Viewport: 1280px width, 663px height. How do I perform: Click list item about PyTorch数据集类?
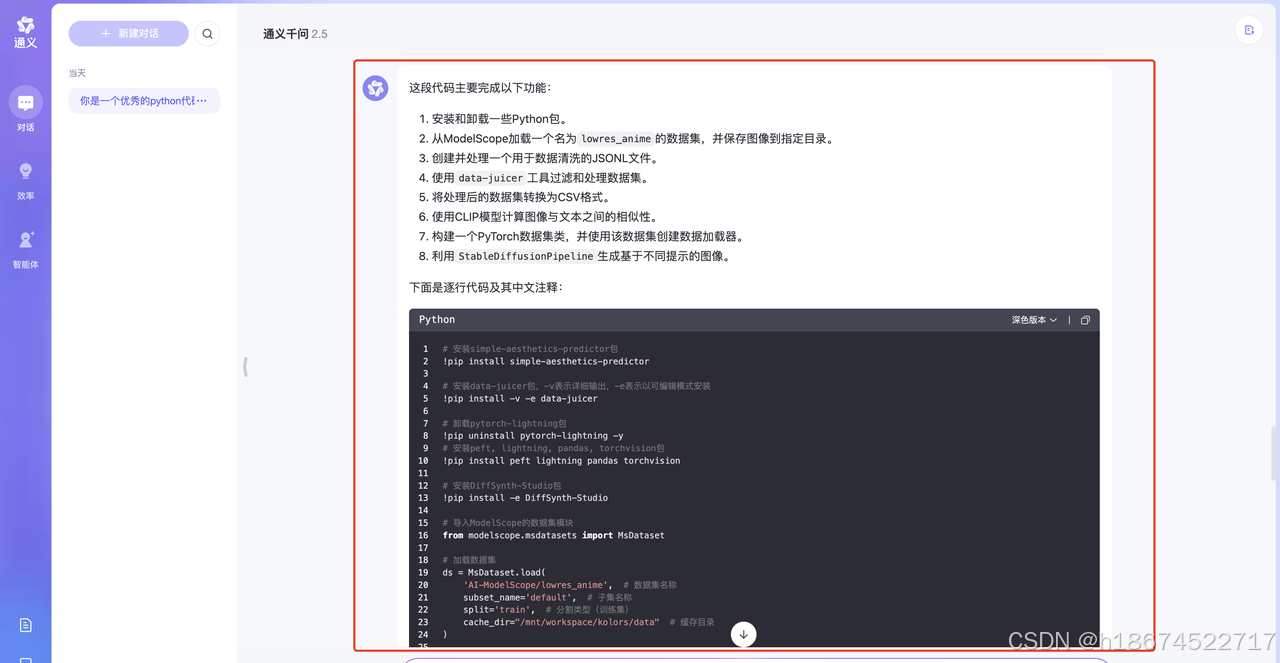point(588,237)
